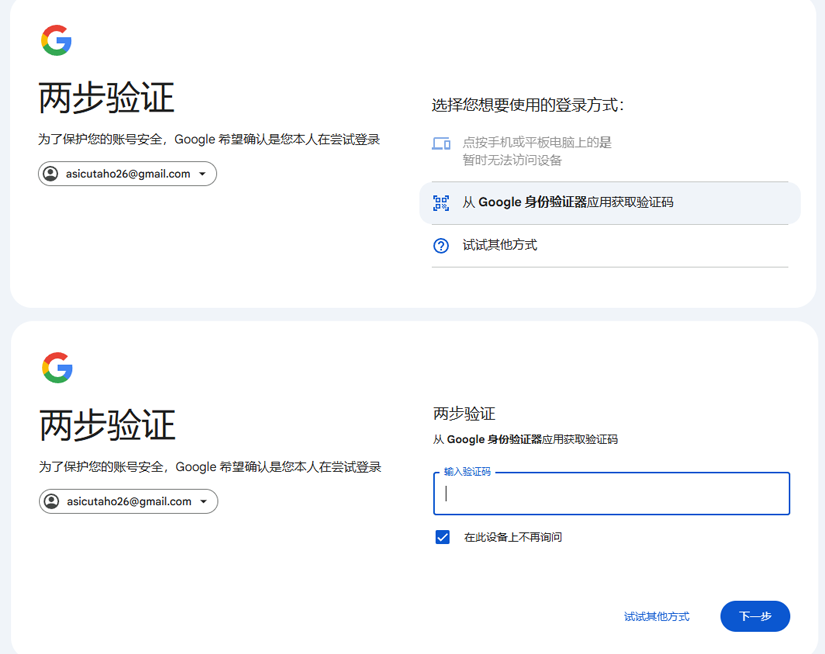Viewport: 825px width, 654px height.
Task: Click the Google logo in the upper card
Action: coord(56,40)
